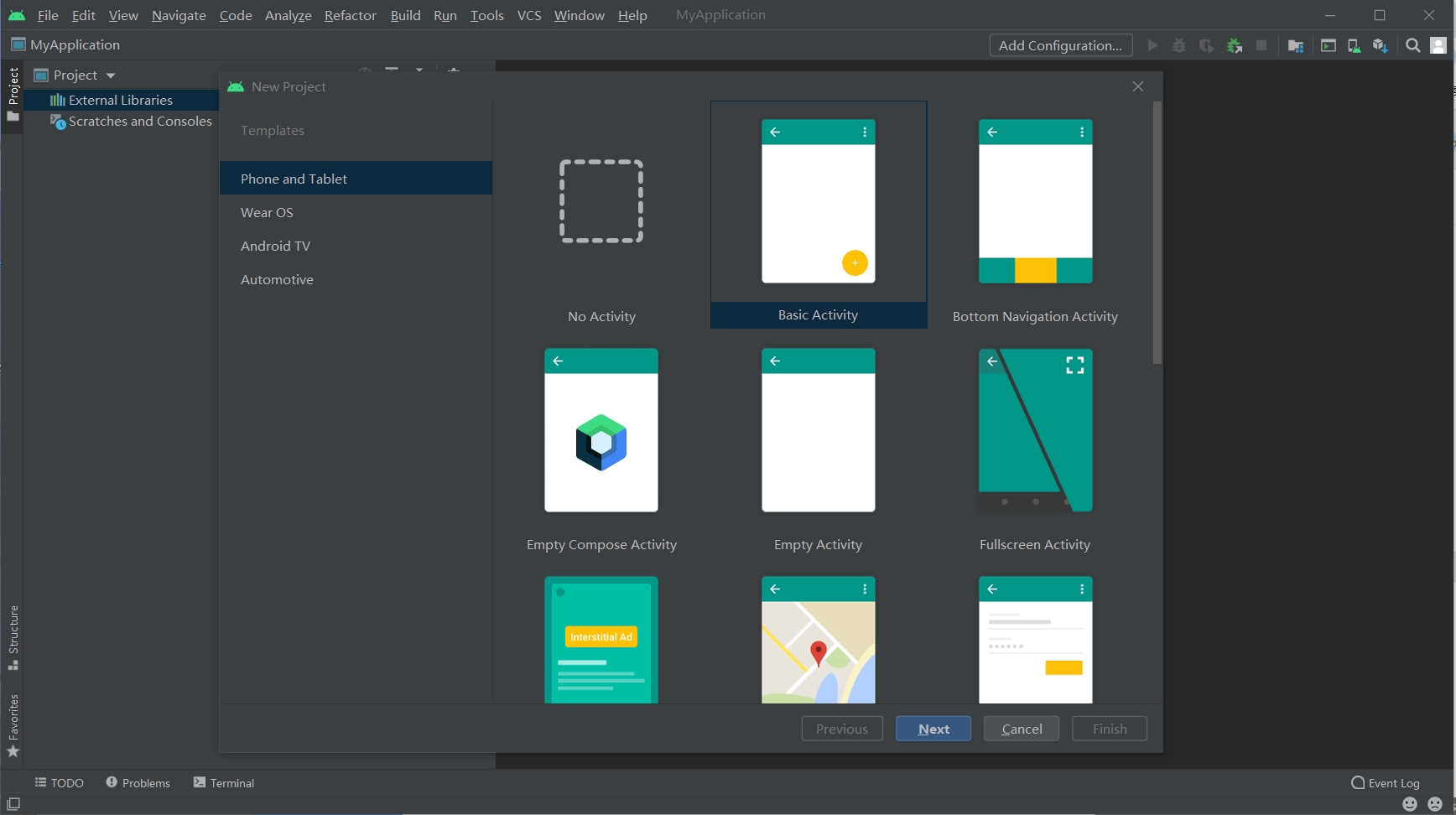This screenshot has width=1456, height=815.
Task: Open the SDK Manager cube icon
Action: 1380,45
